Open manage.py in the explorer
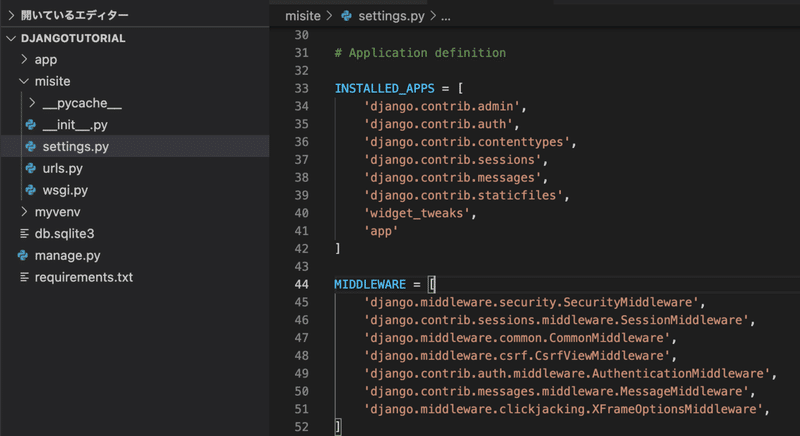The height and width of the screenshot is (436, 800). click(67, 255)
